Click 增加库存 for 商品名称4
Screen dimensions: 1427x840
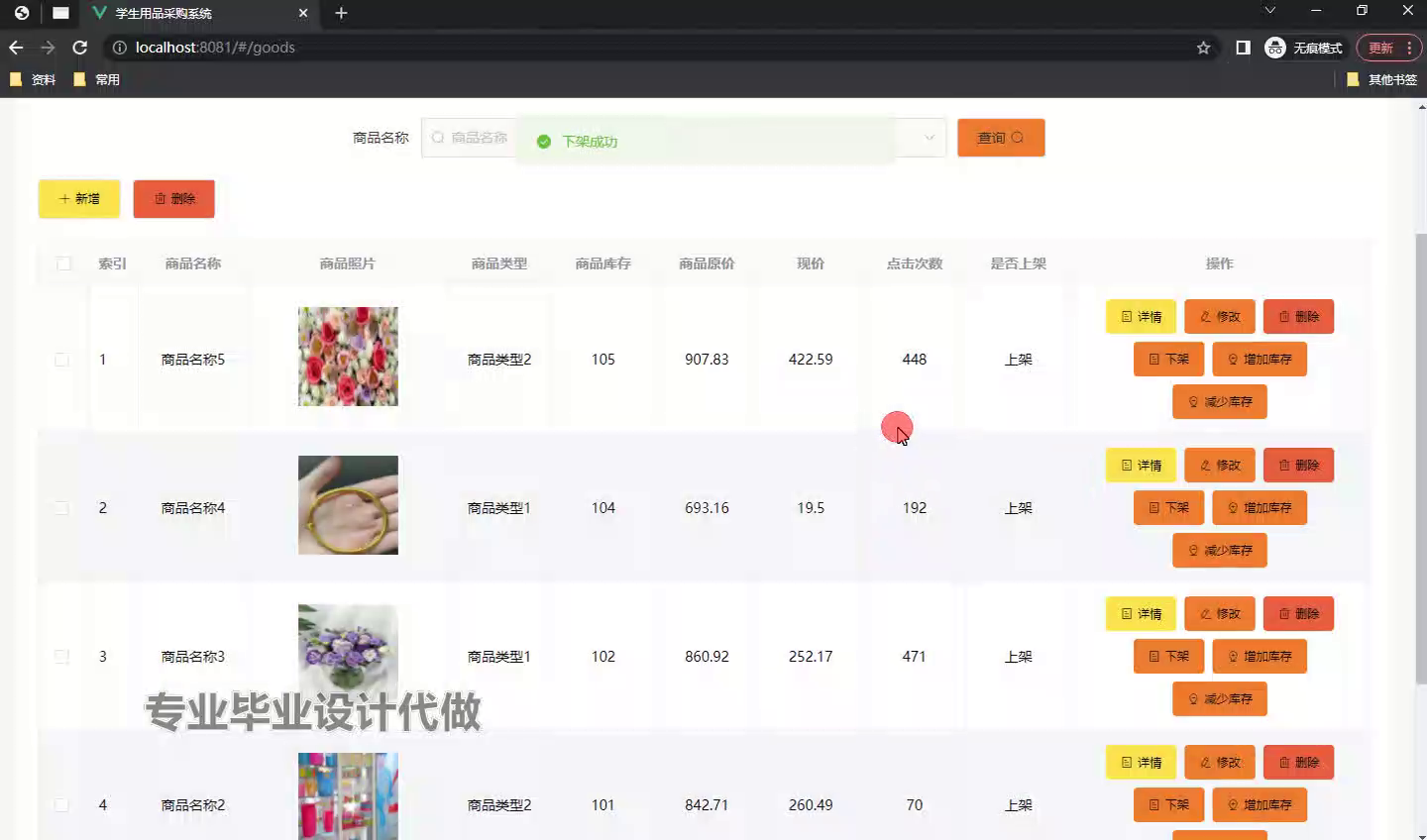click(x=1260, y=508)
